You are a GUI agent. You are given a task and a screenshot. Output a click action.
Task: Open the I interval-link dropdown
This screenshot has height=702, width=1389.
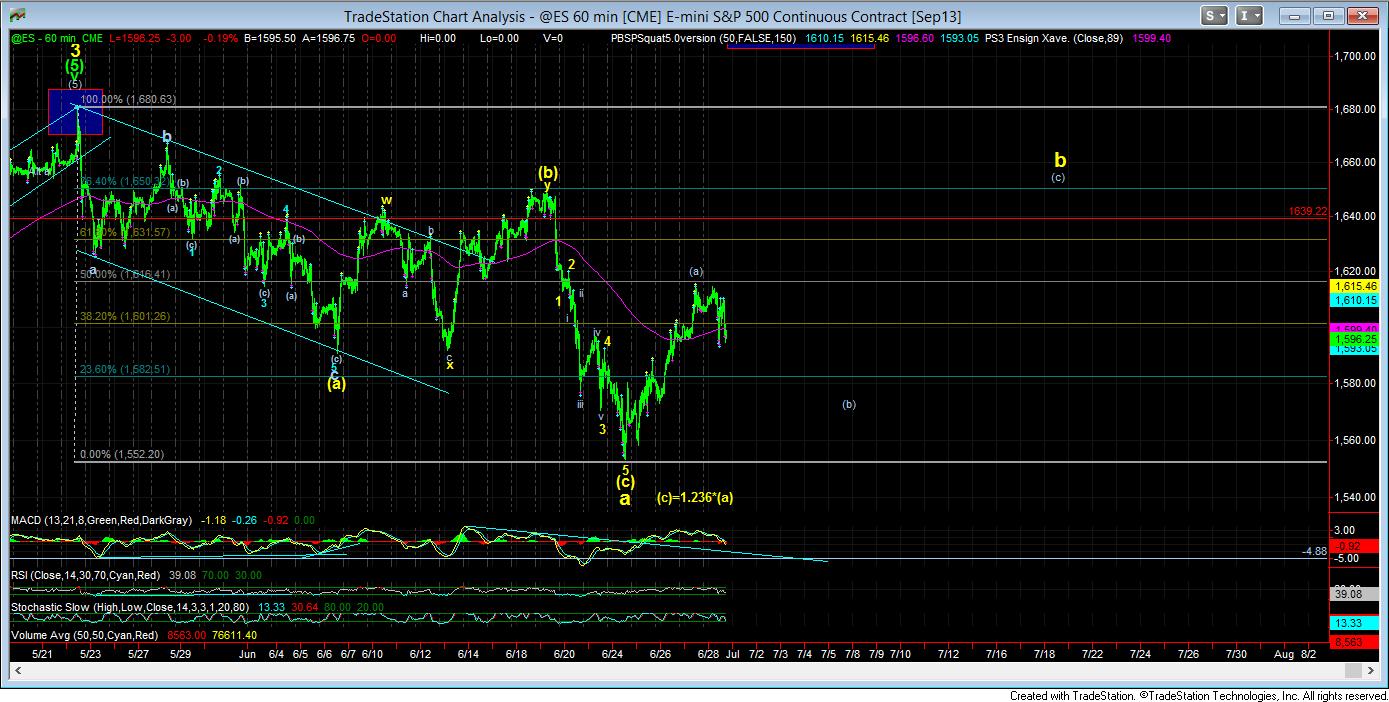[x=1249, y=15]
